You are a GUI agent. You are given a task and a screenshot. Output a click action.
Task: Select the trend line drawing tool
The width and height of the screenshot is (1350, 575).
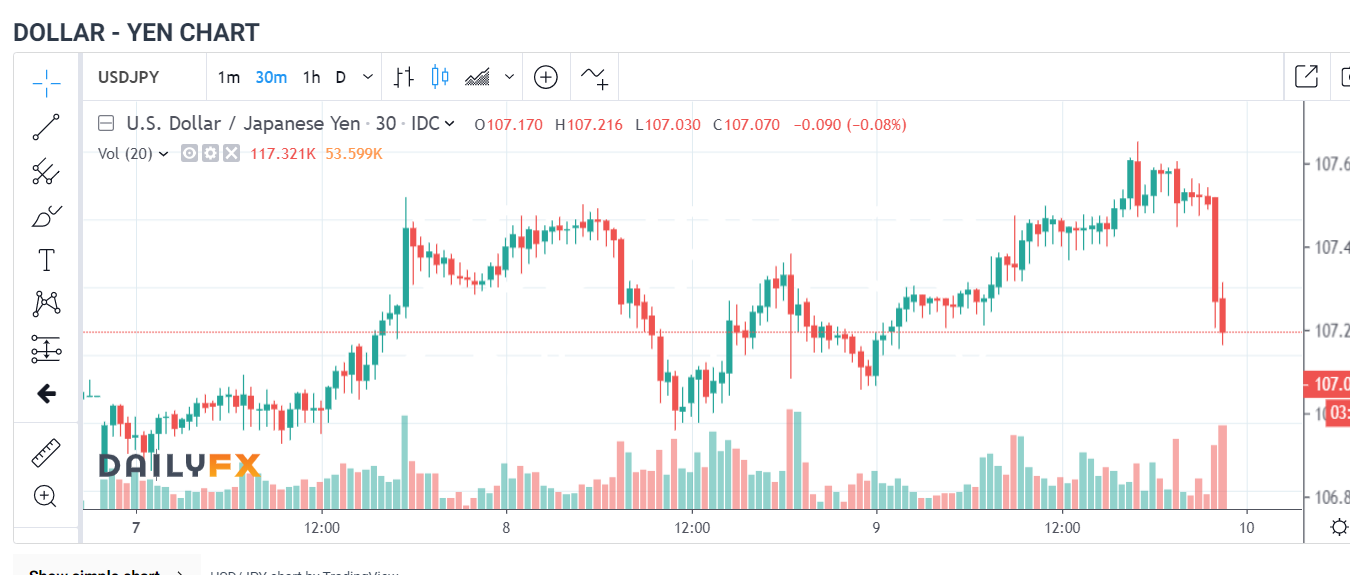[x=46, y=127]
